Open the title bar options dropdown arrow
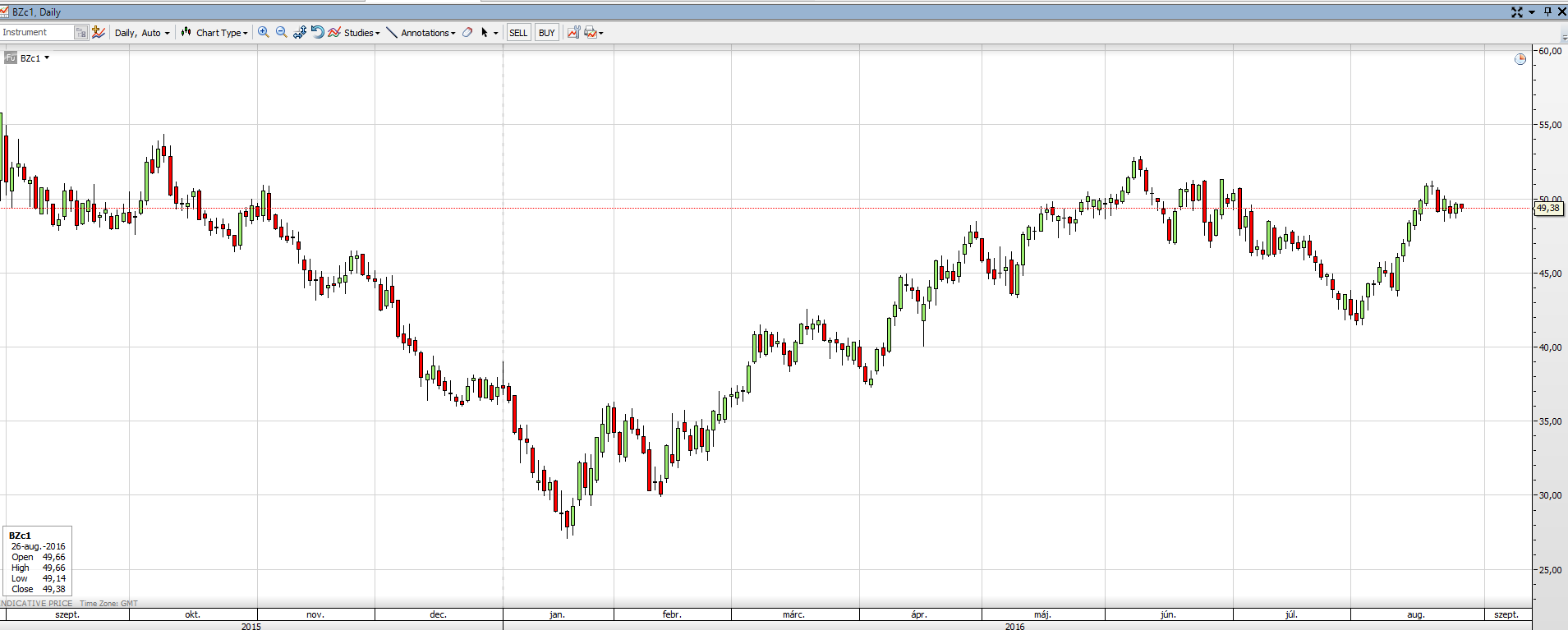The height and width of the screenshot is (630, 1568). pyautogui.click(x=1532, y=12)
